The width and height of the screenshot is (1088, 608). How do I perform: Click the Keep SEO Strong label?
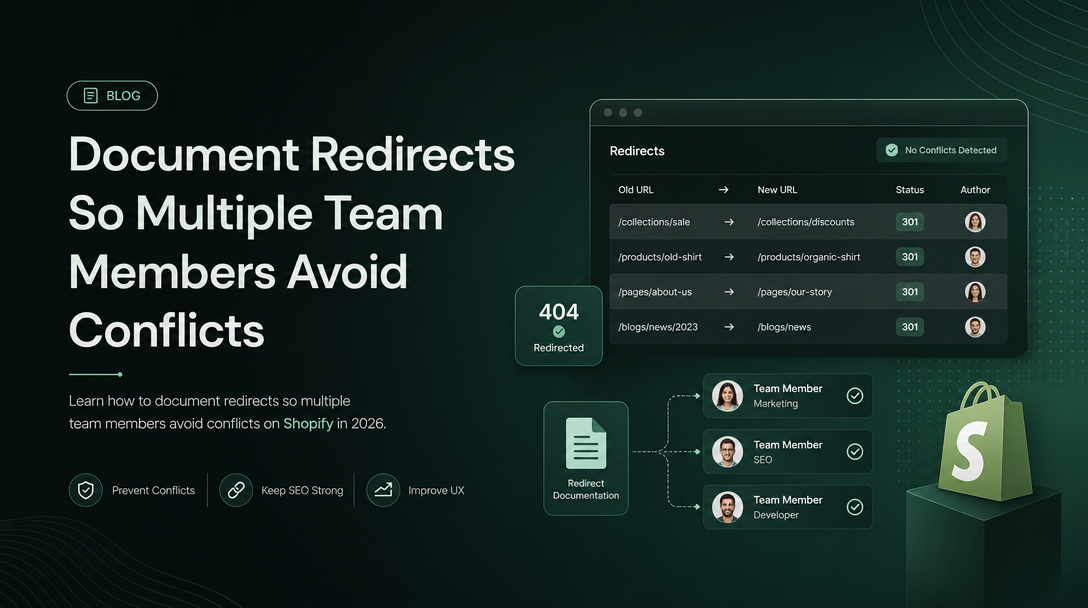[302, 490]
